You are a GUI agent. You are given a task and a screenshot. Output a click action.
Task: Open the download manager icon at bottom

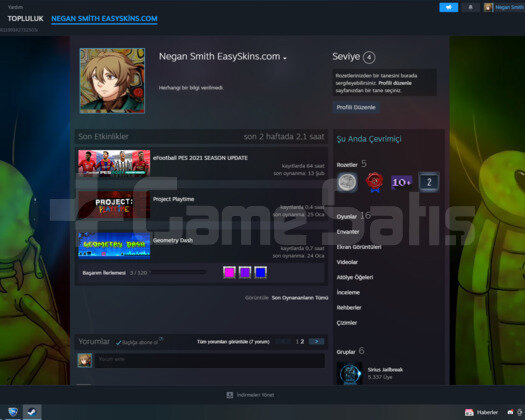[x=230, y=395]
